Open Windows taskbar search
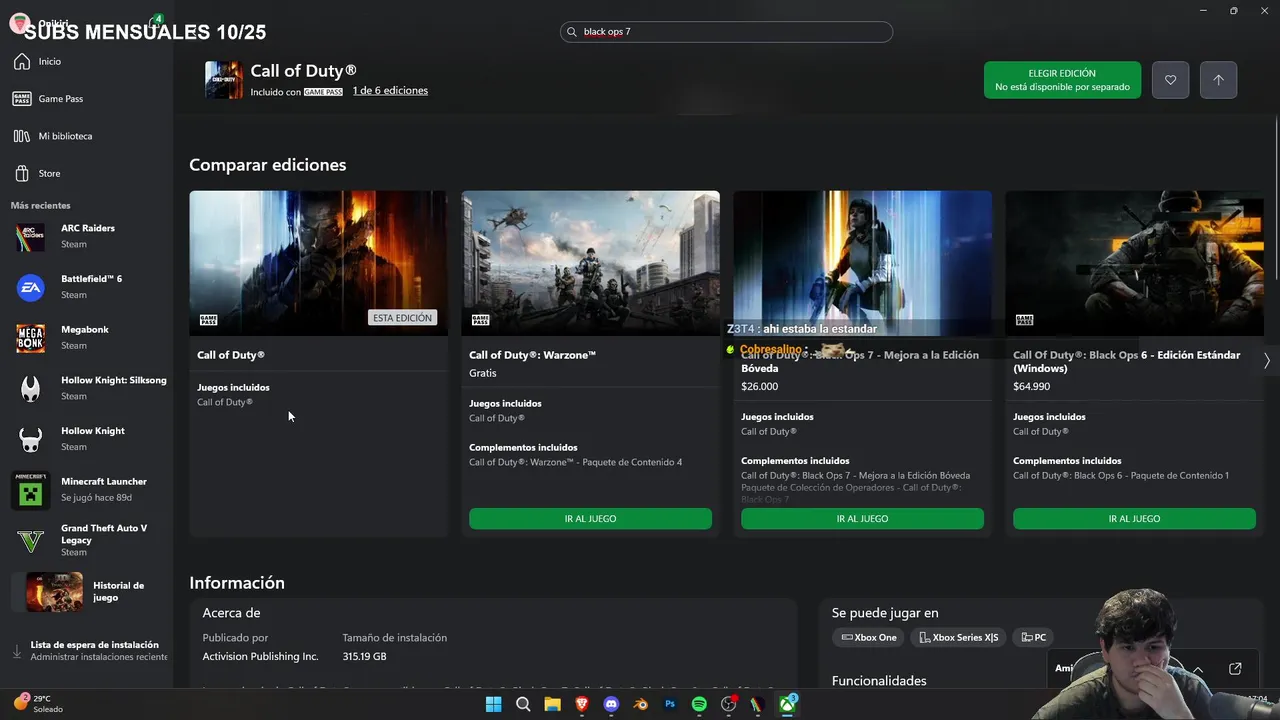This screenshot has height=720, width=1280. coord(523,705)
